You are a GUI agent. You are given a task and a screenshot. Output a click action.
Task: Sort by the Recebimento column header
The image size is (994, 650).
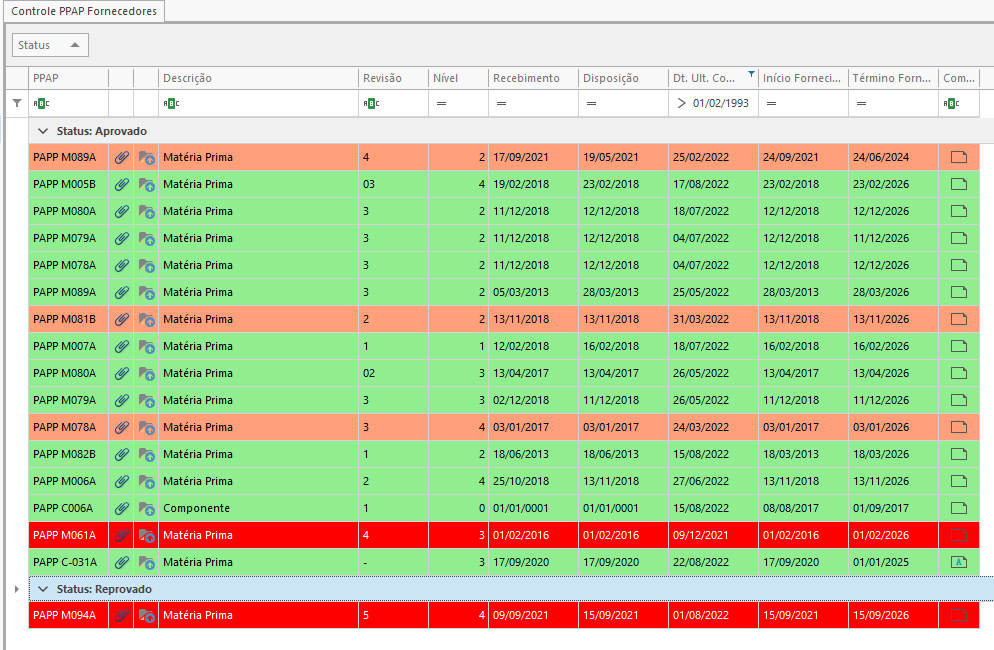pyautogui.click(x=525, y=78)
